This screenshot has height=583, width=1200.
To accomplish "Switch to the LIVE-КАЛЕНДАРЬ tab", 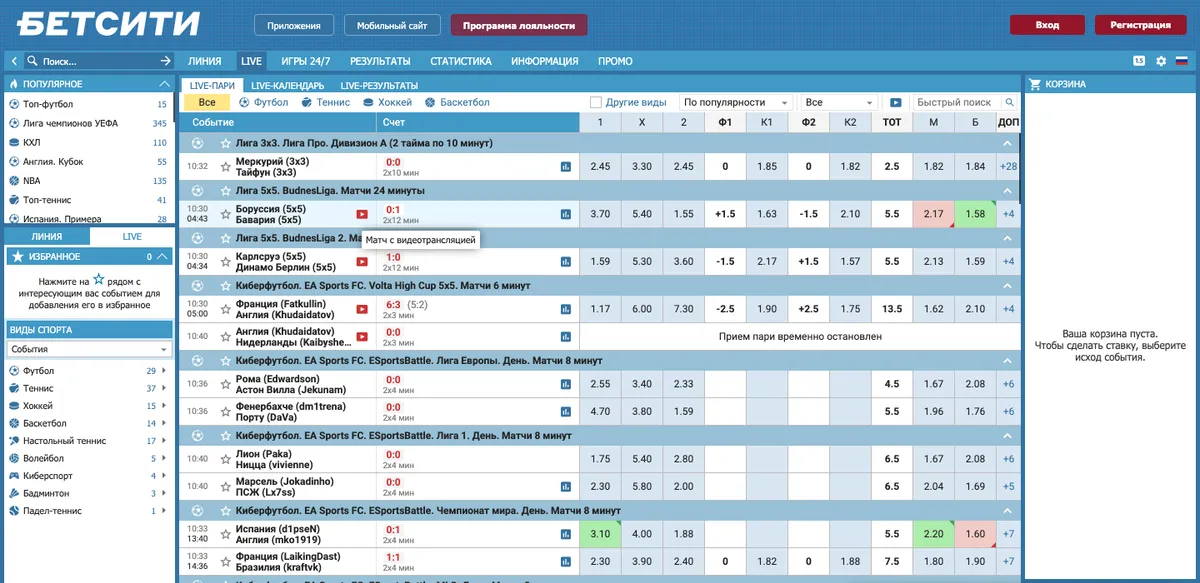I will pos(287,86).
